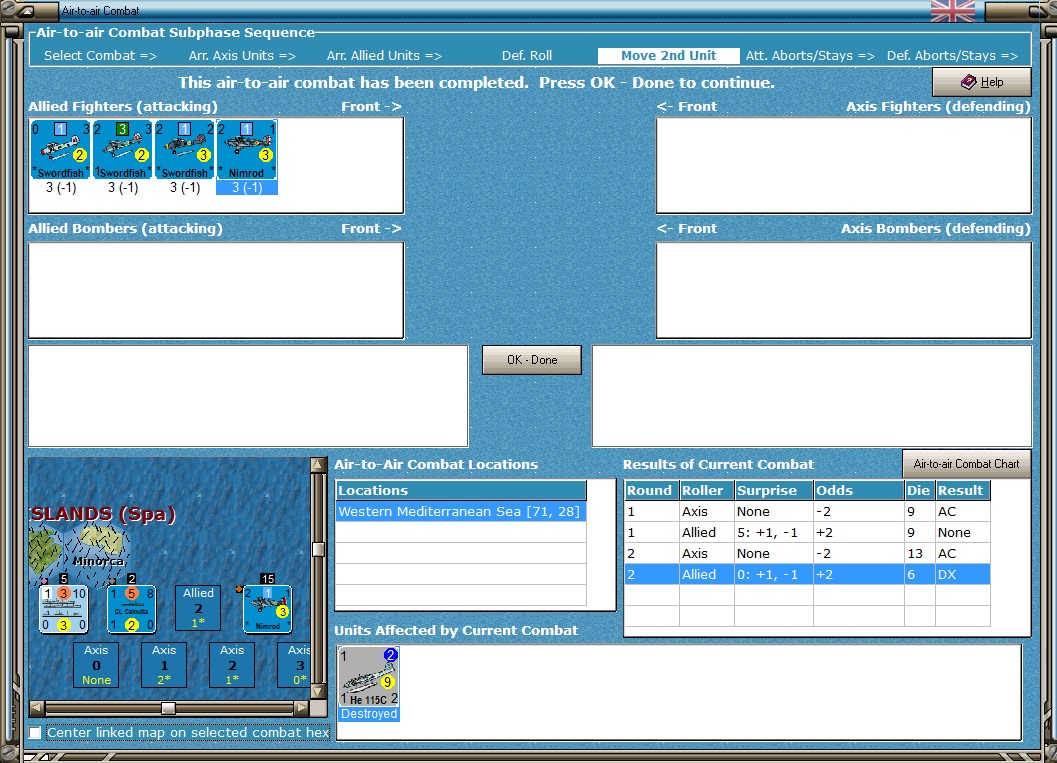Click the destroyed He 115C unit counter

[x=369, y=677]
